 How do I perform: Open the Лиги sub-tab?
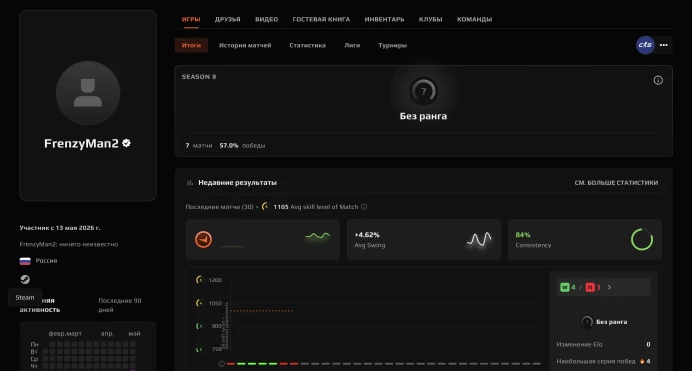(352, 45)
